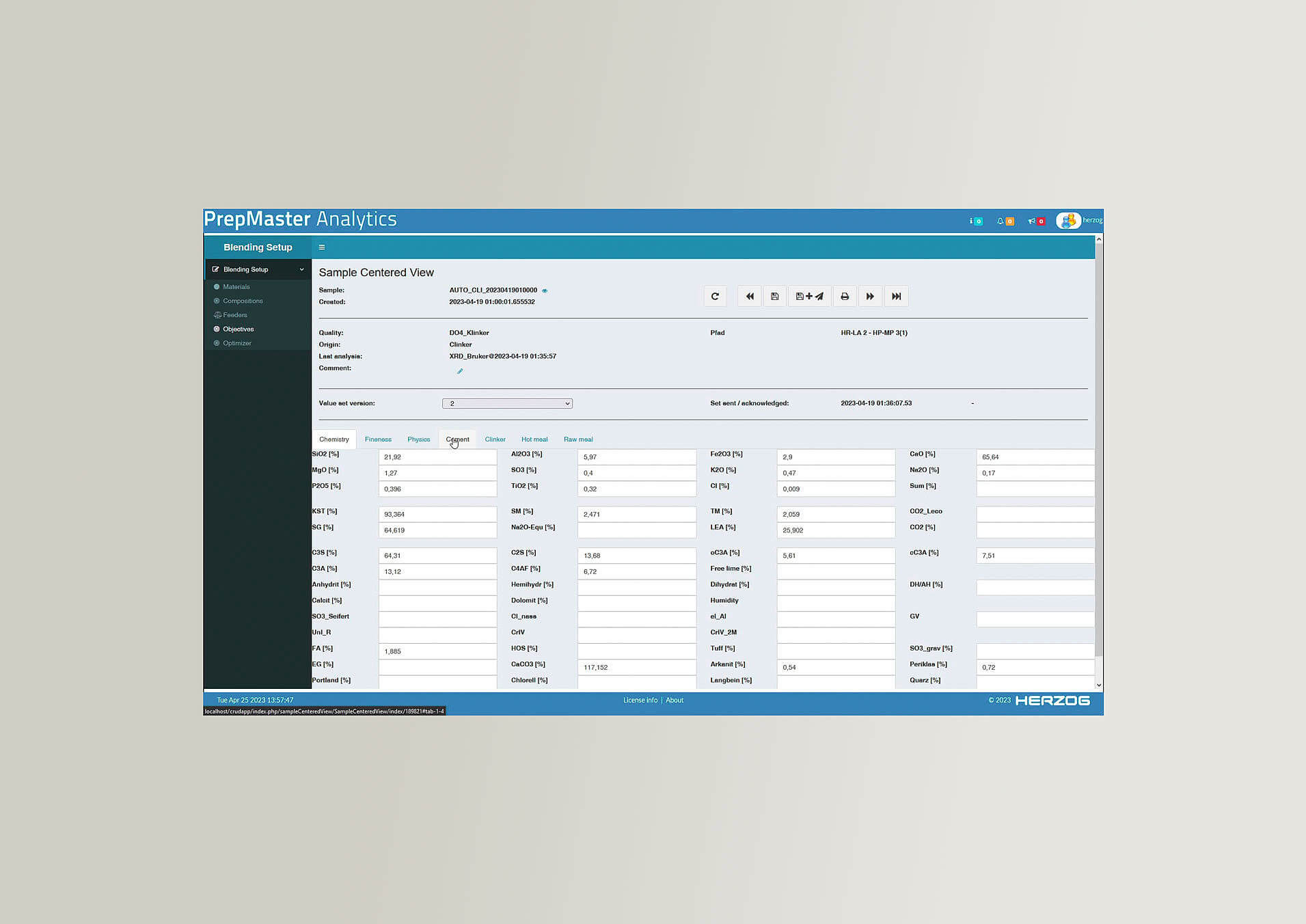Open the About link in footer
The height and width of the screenshot is (924, 1306).
click(x=675, y=701)
